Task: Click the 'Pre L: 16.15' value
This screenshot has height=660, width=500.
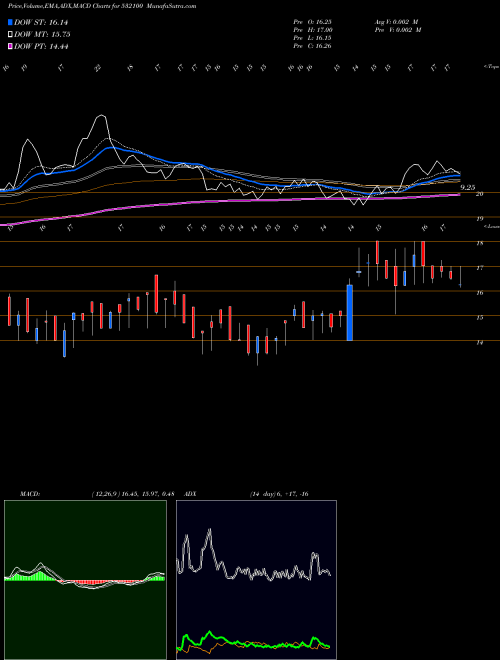Action: coord(312,38)
